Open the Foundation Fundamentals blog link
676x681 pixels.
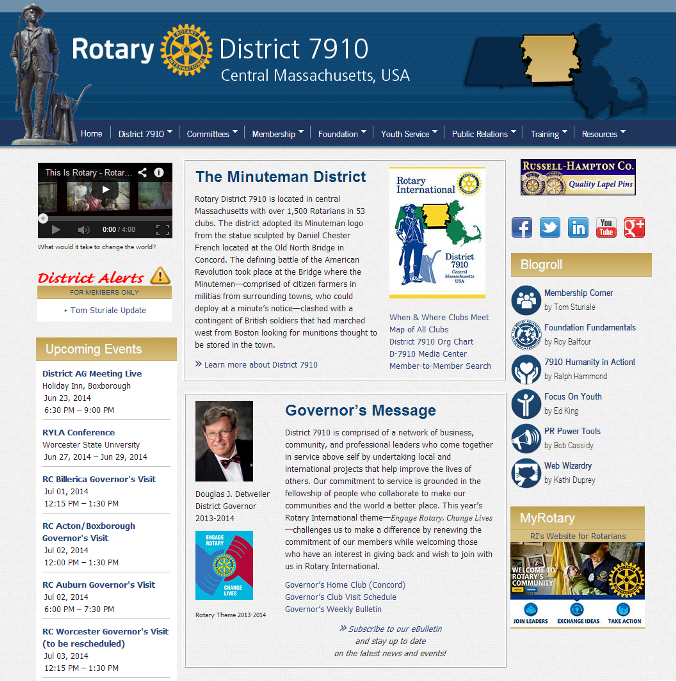[x=590, y=327]
